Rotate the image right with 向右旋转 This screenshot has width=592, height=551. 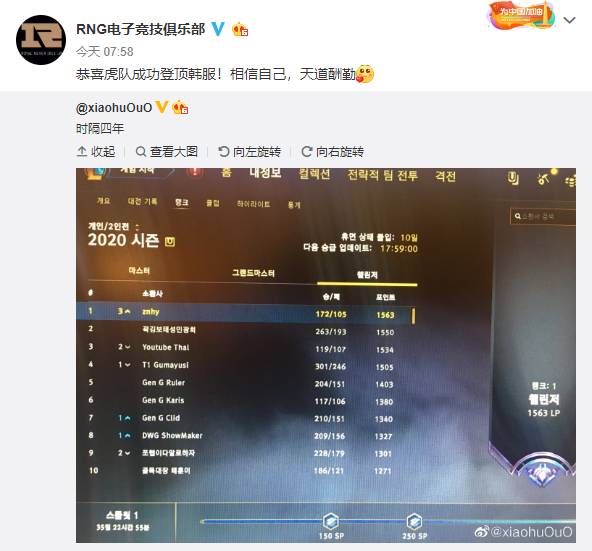point(333,152)
